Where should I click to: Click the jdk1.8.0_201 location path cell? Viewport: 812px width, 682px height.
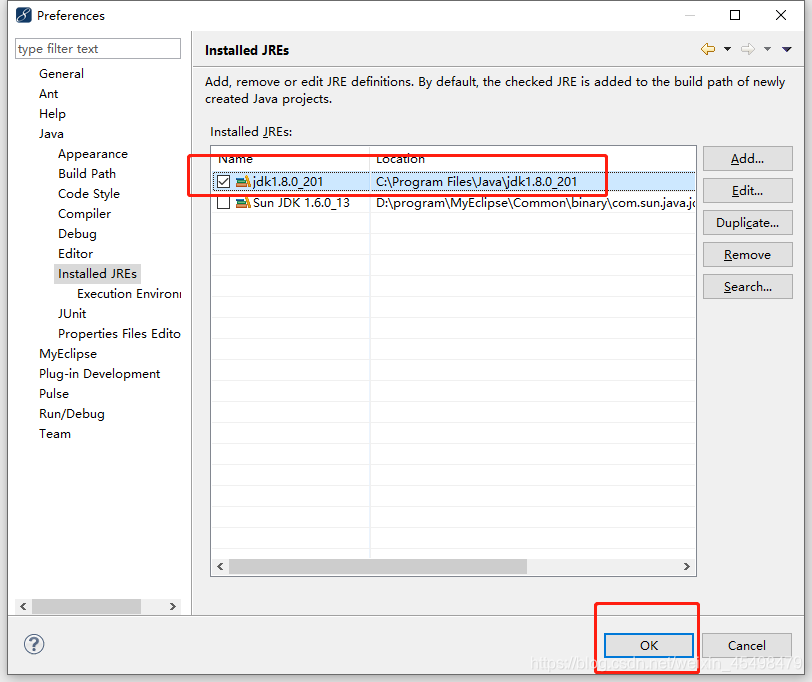click(476, 182)
